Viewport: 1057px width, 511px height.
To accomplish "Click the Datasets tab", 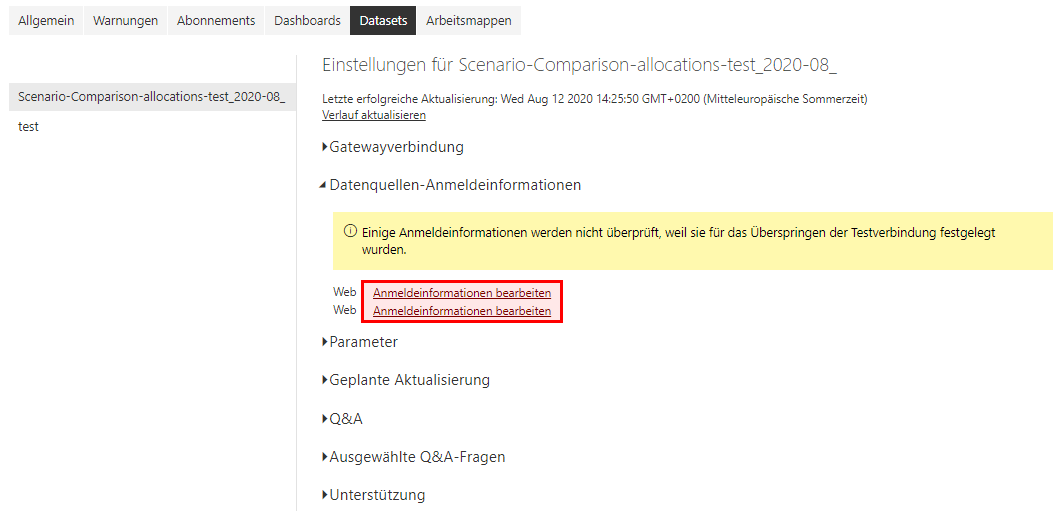I will pos(383,20).
